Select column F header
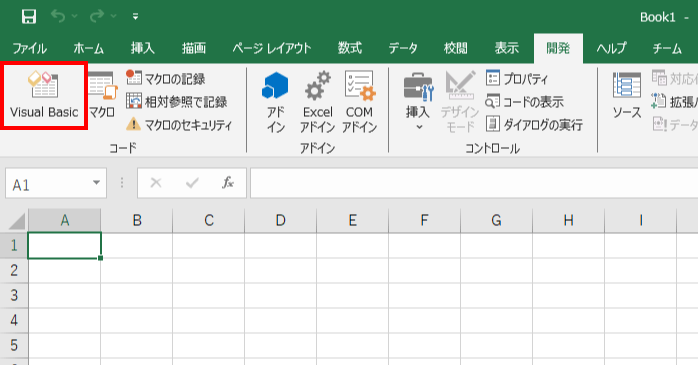Viewport: 698px width, 365px height. point(425,220)
